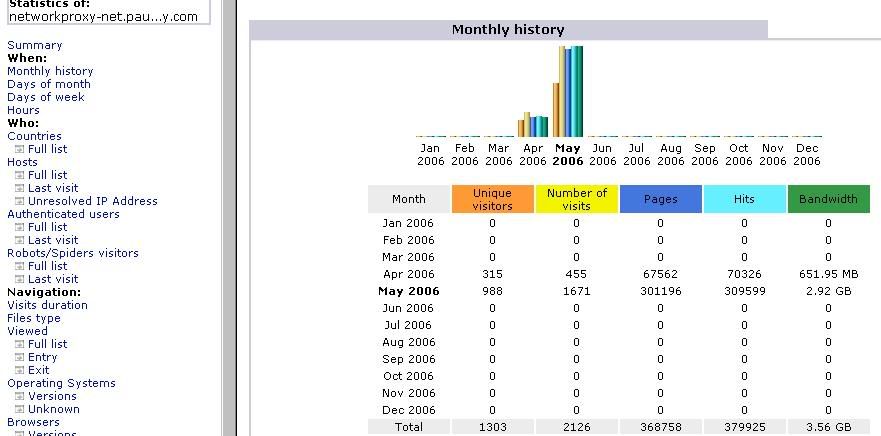Go to Monthly history section
881x436 pixels.
50,71
